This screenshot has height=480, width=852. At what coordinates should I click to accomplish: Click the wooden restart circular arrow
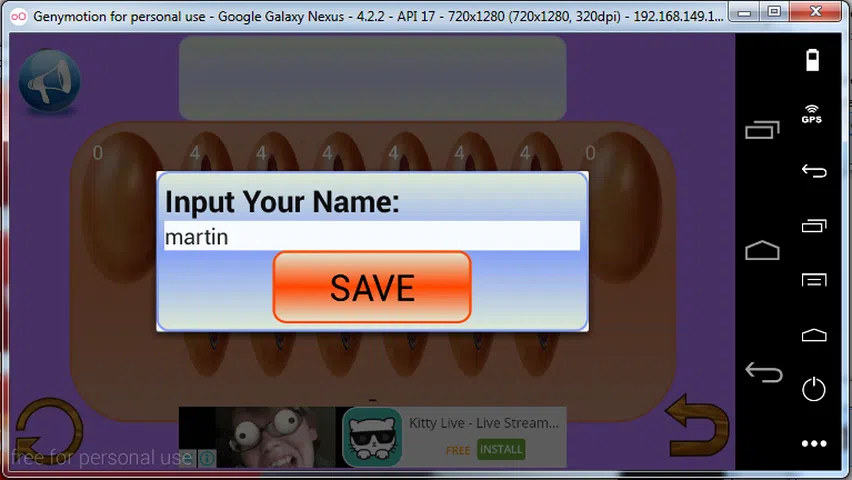click(44, 429)
